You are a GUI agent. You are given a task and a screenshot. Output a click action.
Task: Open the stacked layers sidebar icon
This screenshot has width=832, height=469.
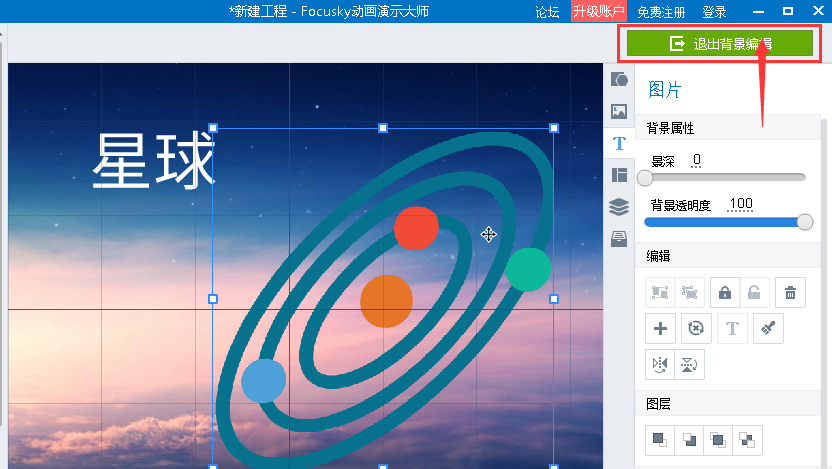(x=619, y=207)
